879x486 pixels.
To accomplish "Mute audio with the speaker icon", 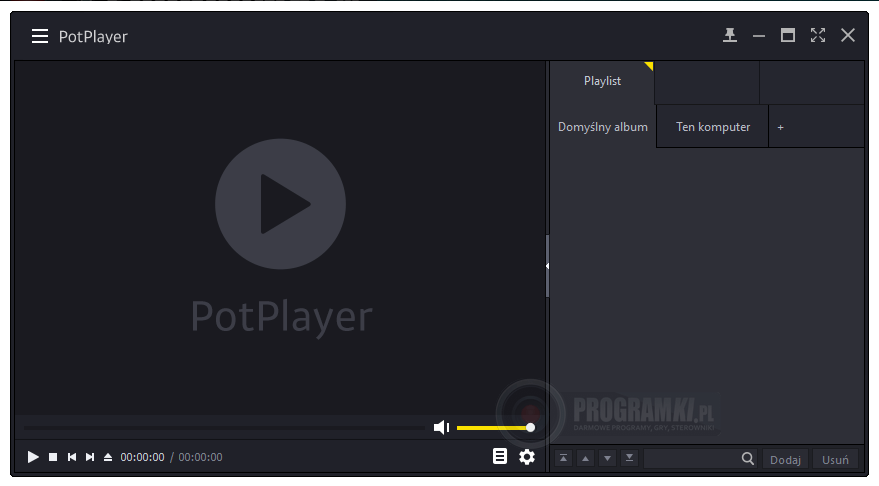I will click(x=442, y=428).
